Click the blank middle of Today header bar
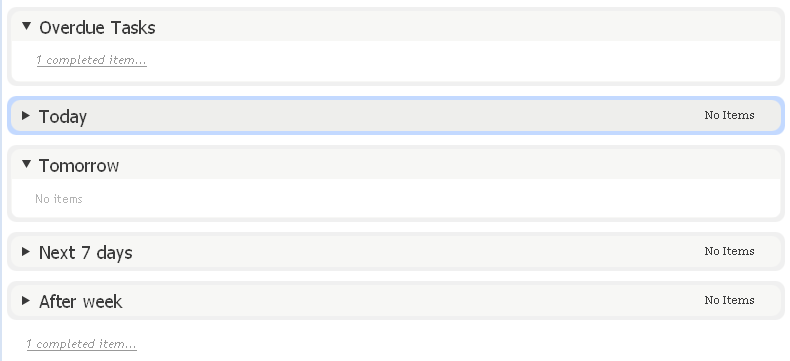The image size is (790, 361). (x=396, y=115)
